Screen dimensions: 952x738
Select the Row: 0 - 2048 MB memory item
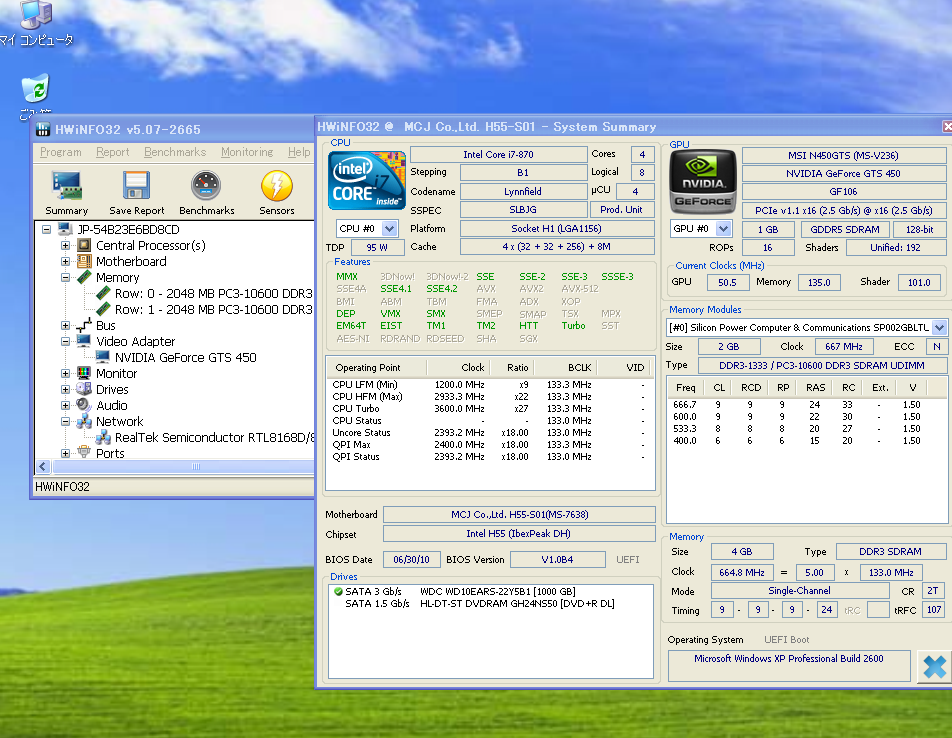pos(214,294)
